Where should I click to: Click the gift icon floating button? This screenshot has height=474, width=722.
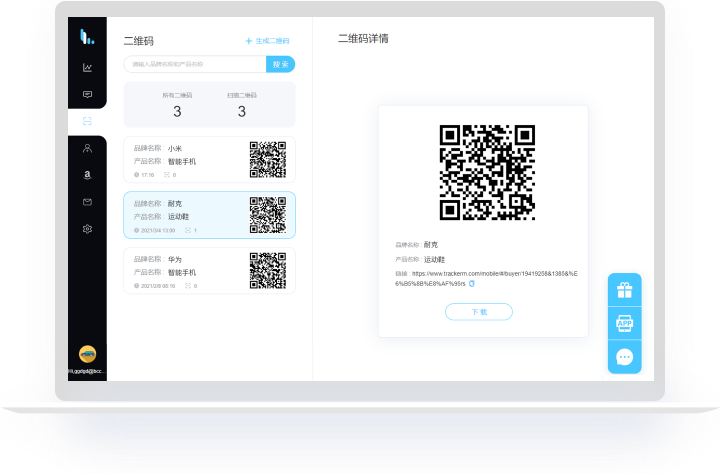tap(625, 290)
